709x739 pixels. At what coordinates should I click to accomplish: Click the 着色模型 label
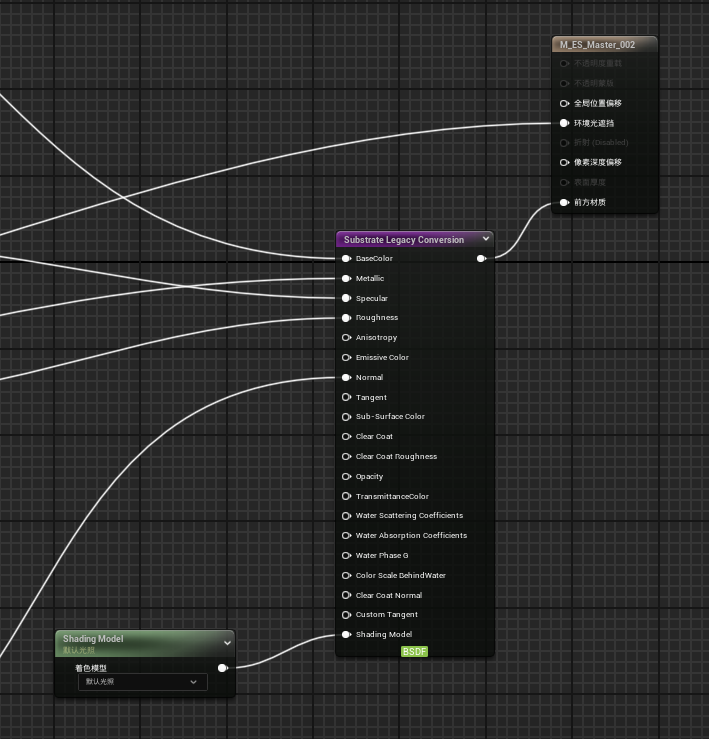click(x=91, y=668)
